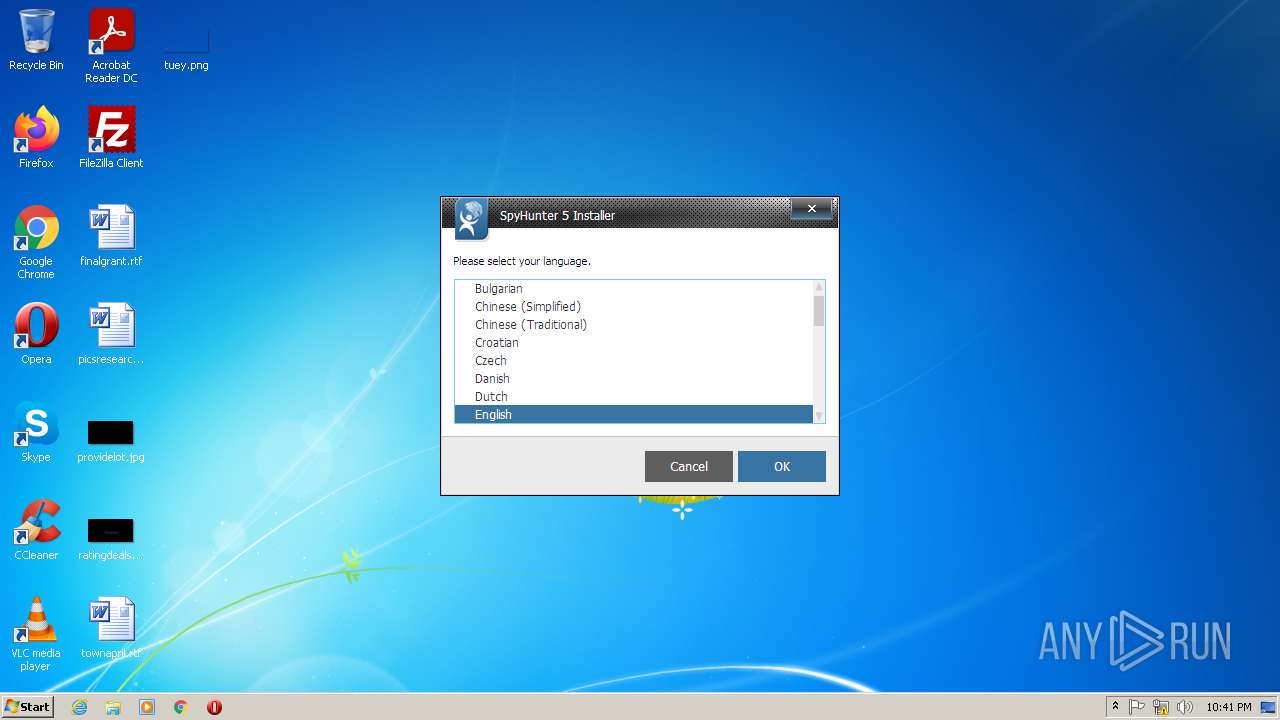Launch CCleaner desktop shortcut

point(36,530)
